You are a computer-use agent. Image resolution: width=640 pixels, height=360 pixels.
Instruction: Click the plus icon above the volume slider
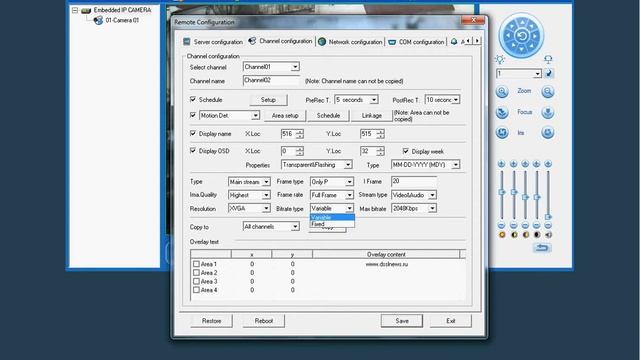pos(548,164)
